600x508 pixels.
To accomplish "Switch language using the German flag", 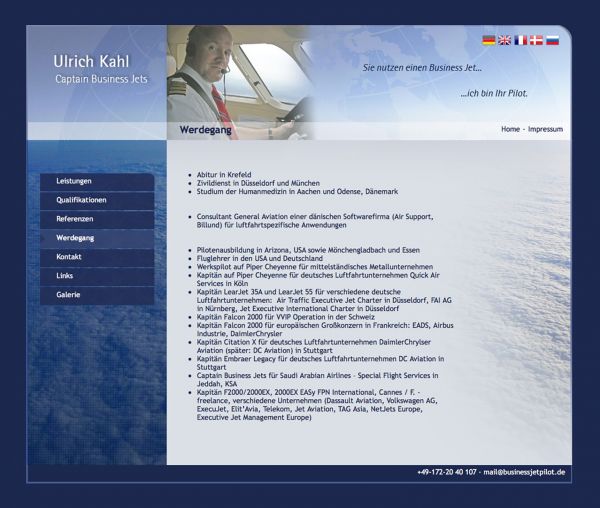I will click(489, 40).
